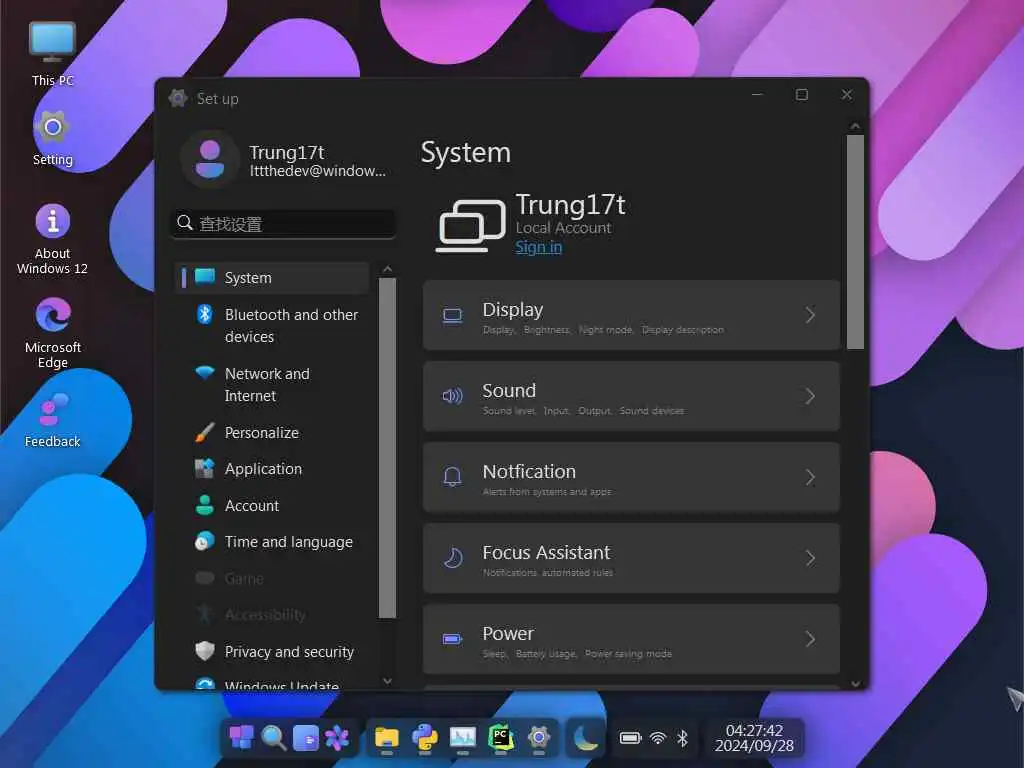Launch Microsoft Edge from the desktop
Image resolution: width=1024 pixels, height=768 pixels.
(x=52, y=332)
